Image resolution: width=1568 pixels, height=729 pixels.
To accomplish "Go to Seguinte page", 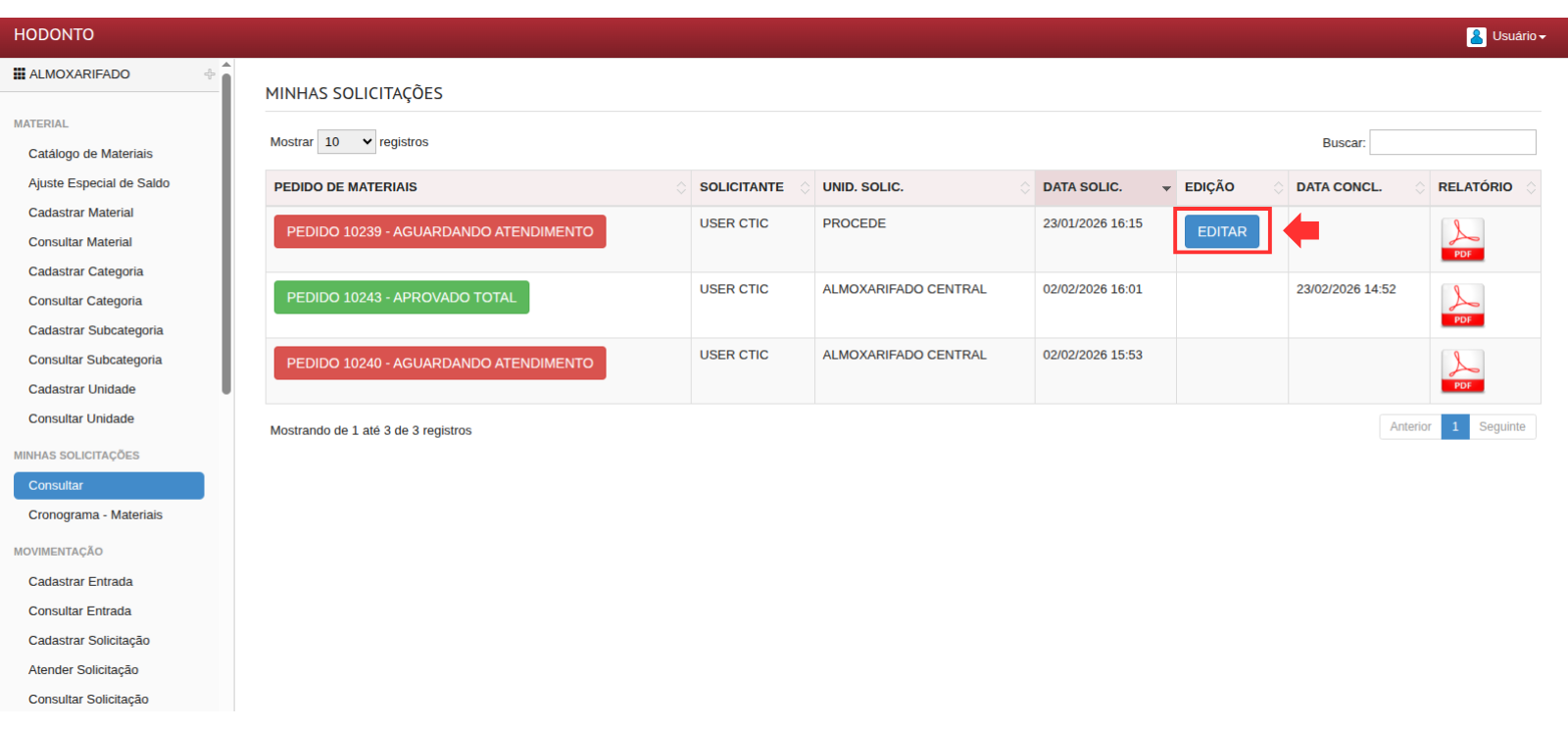I will (x=1501, y=426).
